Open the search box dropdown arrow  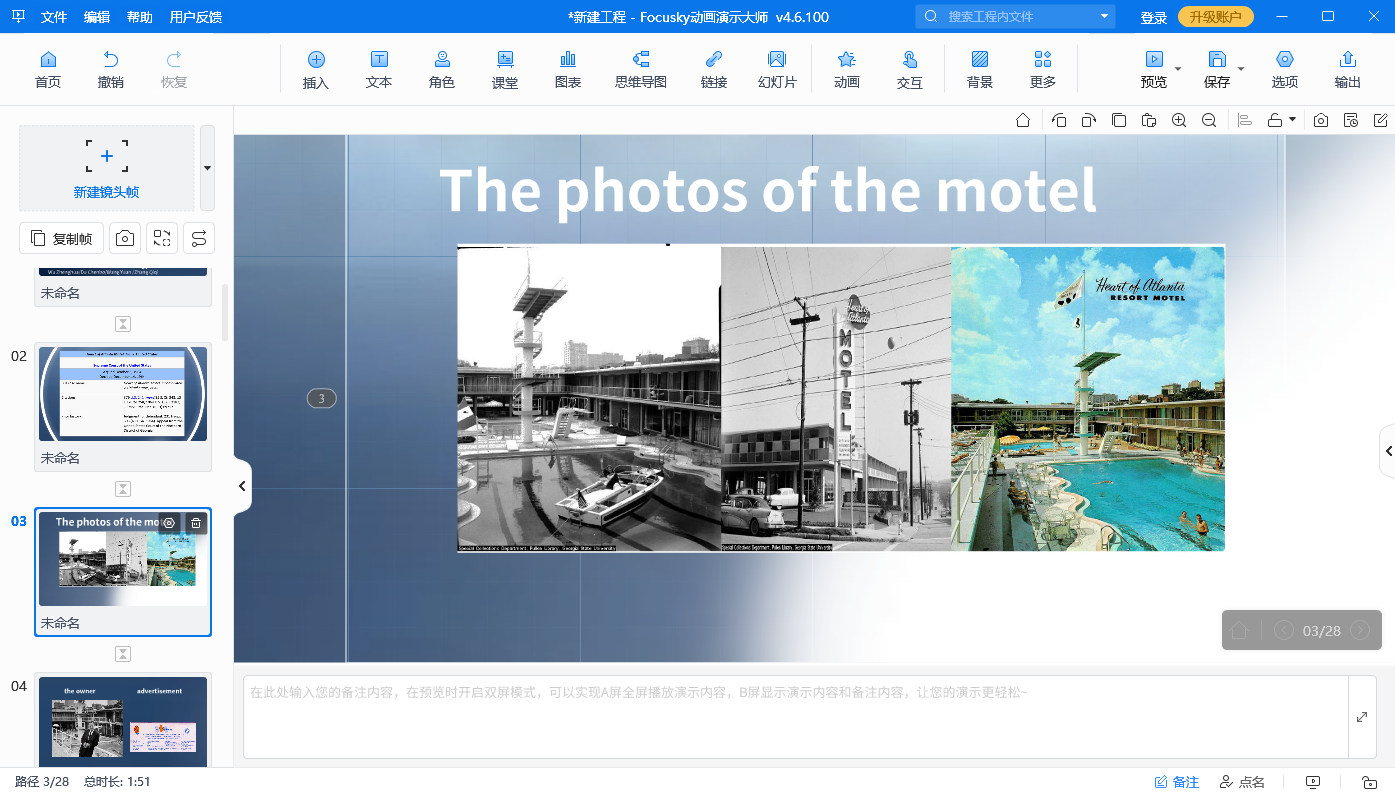click(x=1104, y=16)
